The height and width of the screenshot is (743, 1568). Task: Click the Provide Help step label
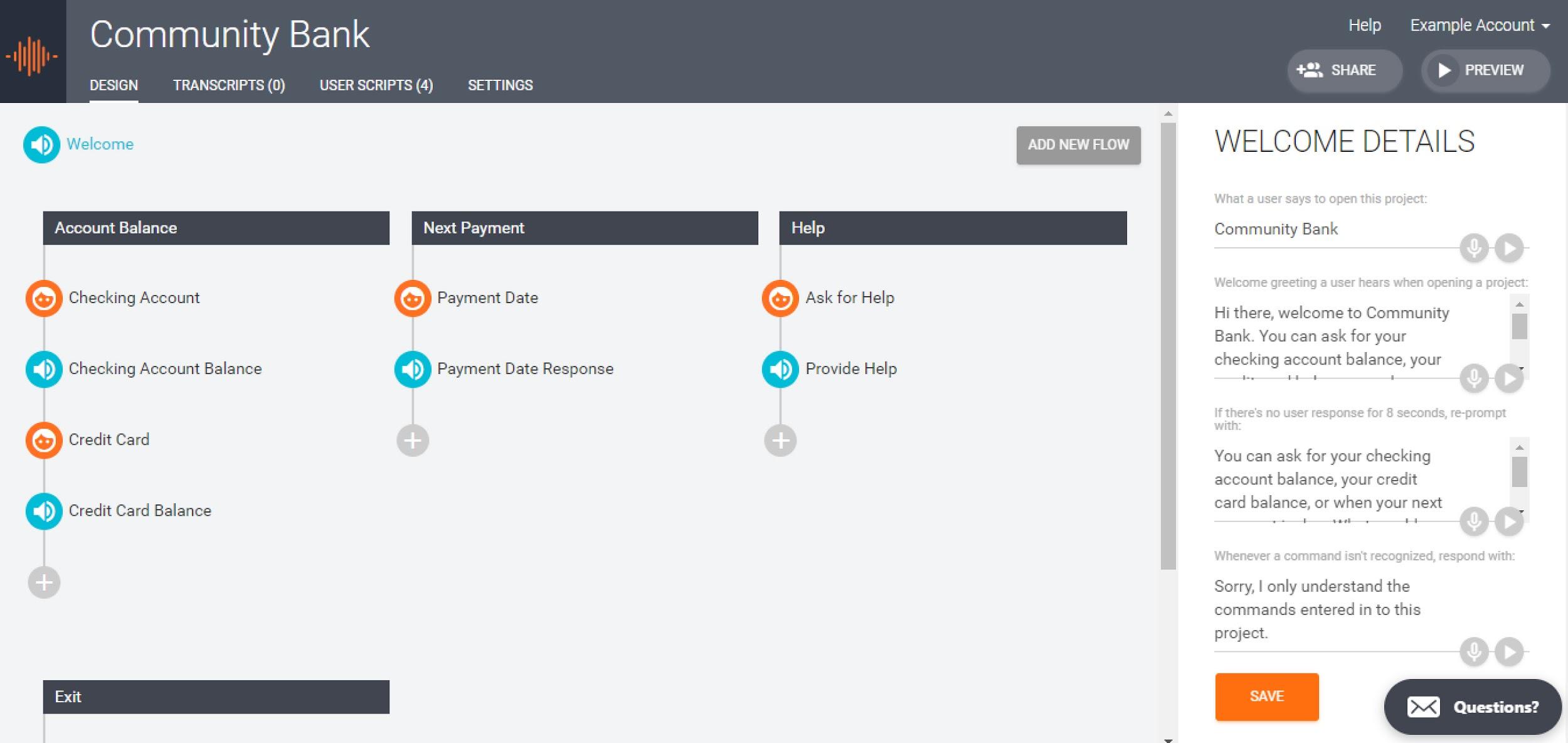[851, 369]
